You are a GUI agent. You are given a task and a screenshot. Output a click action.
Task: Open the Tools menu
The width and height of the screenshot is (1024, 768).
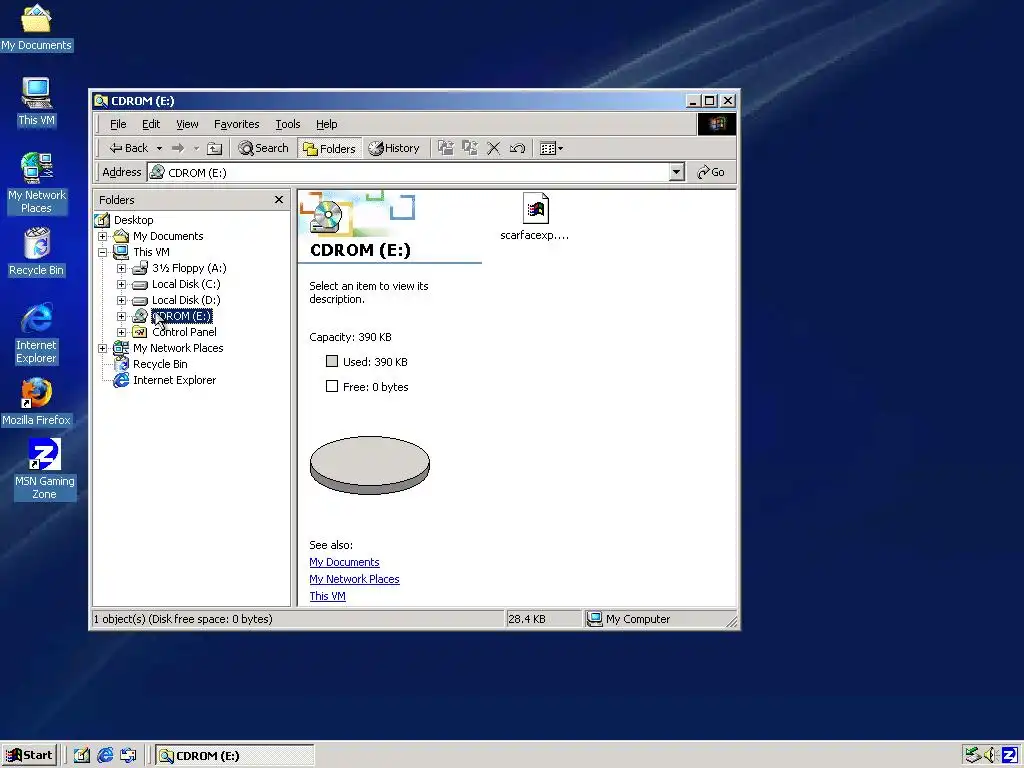[287, 124]
